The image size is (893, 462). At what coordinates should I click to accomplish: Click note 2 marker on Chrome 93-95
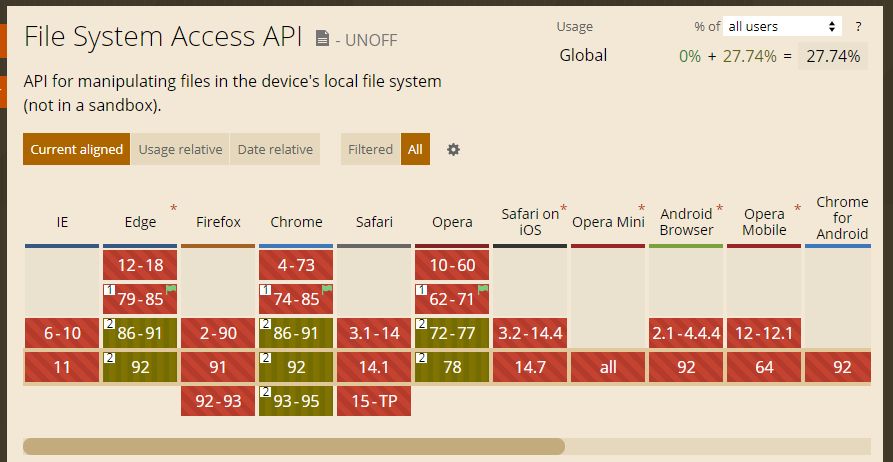pyautogui.click(x=264, y=392)
